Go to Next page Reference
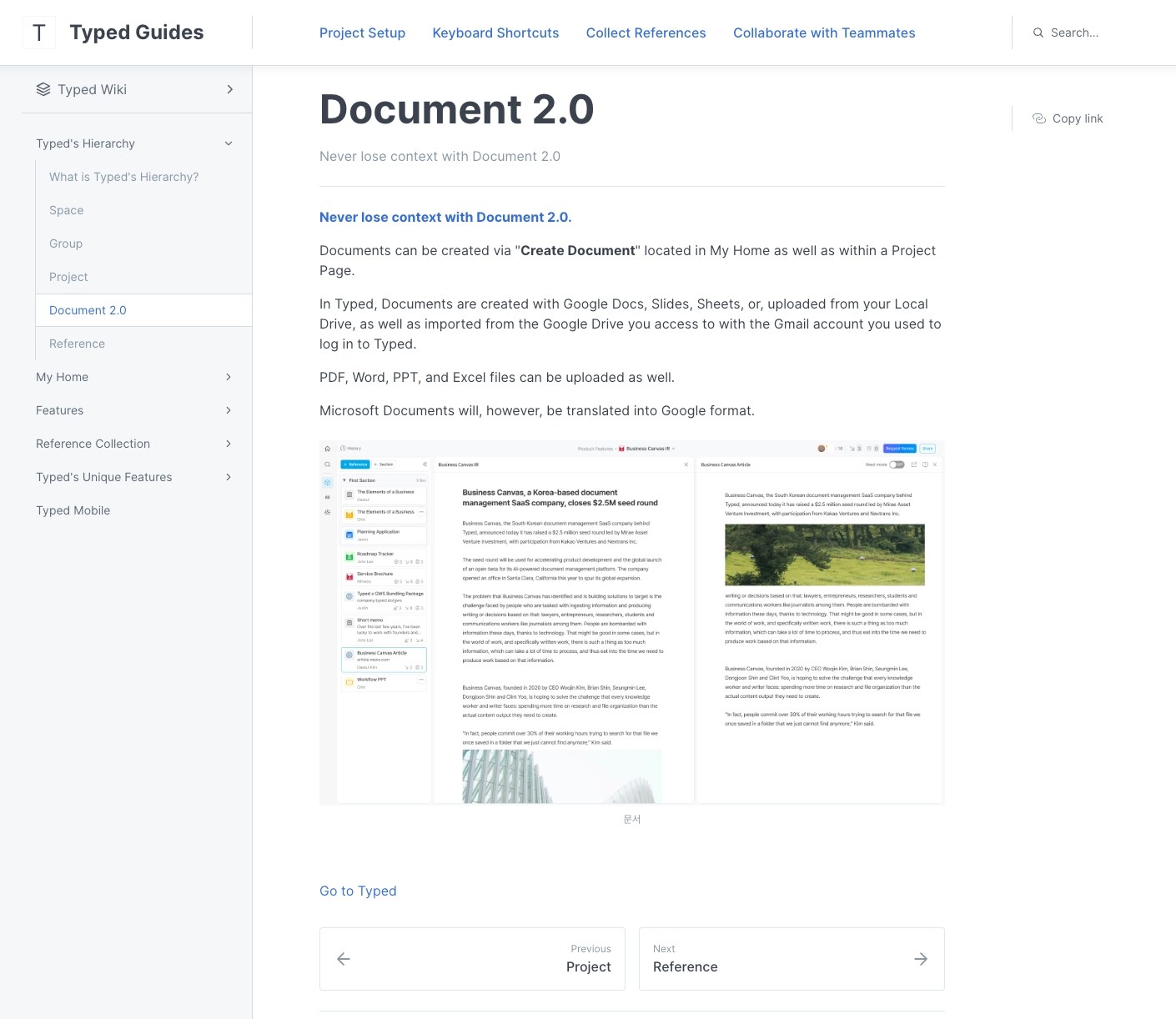1176x1019 pixels. (x=792, y=959)
